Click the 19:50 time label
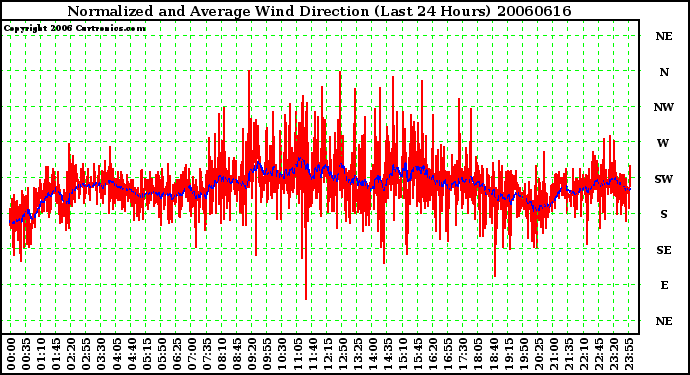The width and height of the screenshot is (690, 375). click(x=524, y=354)
